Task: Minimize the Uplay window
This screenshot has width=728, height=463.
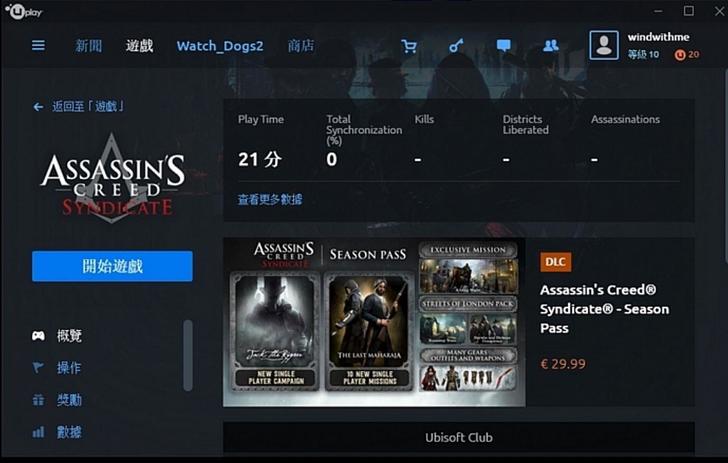Action: [658, 11]
